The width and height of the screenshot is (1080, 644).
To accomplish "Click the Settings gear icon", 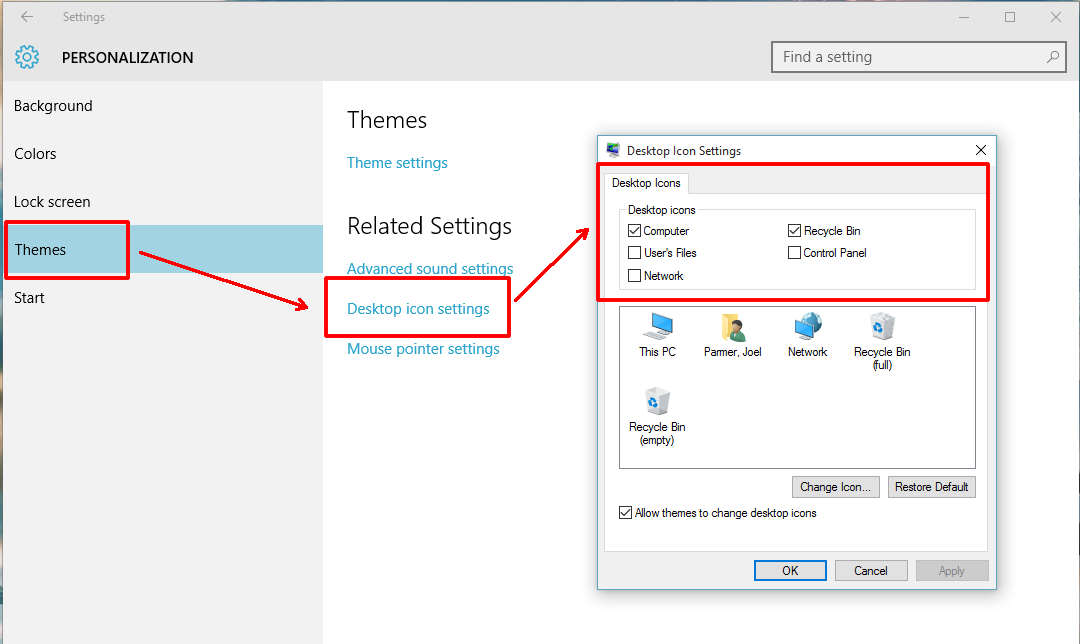I will [26, 57].
